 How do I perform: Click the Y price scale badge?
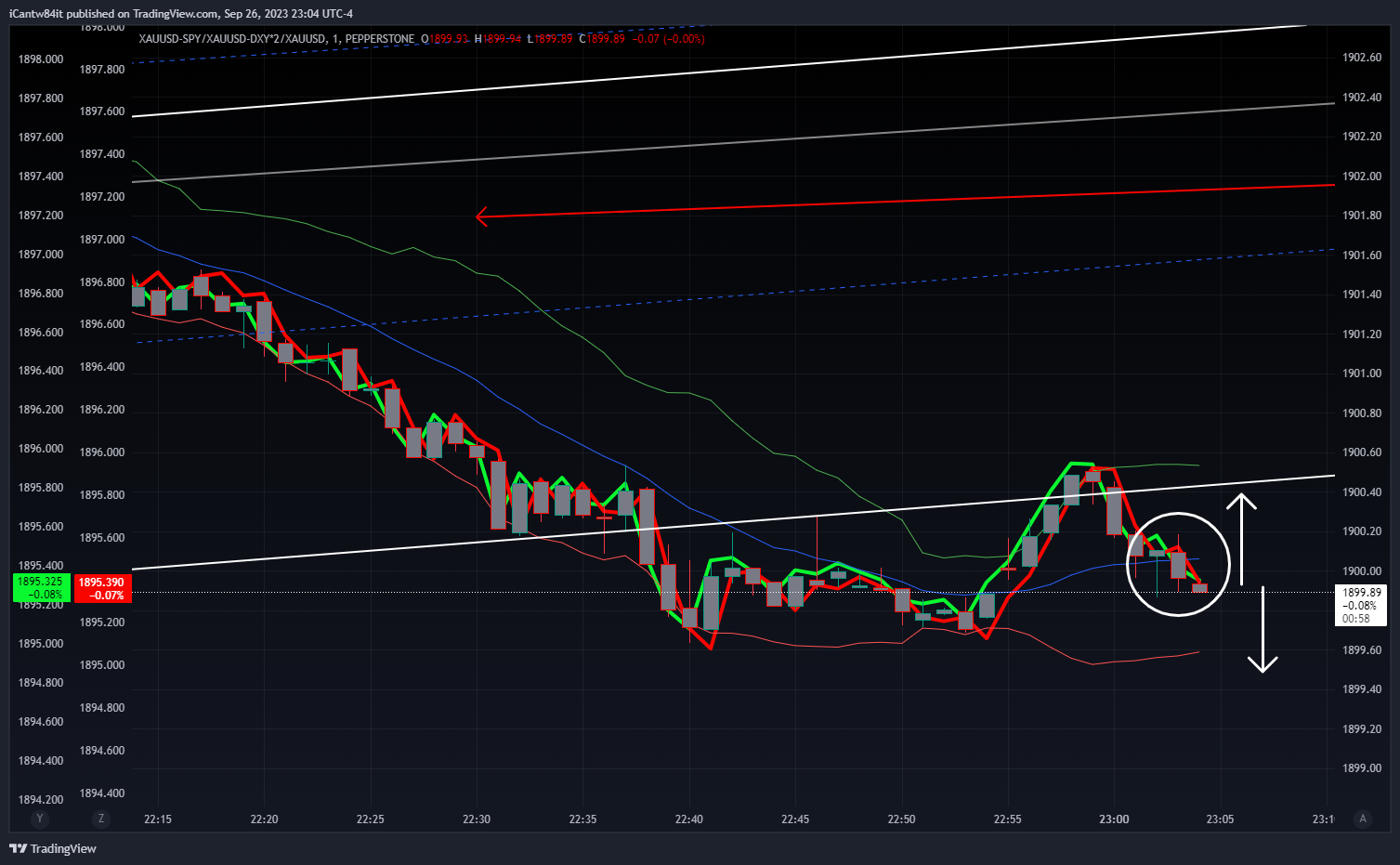click(39, 819)
